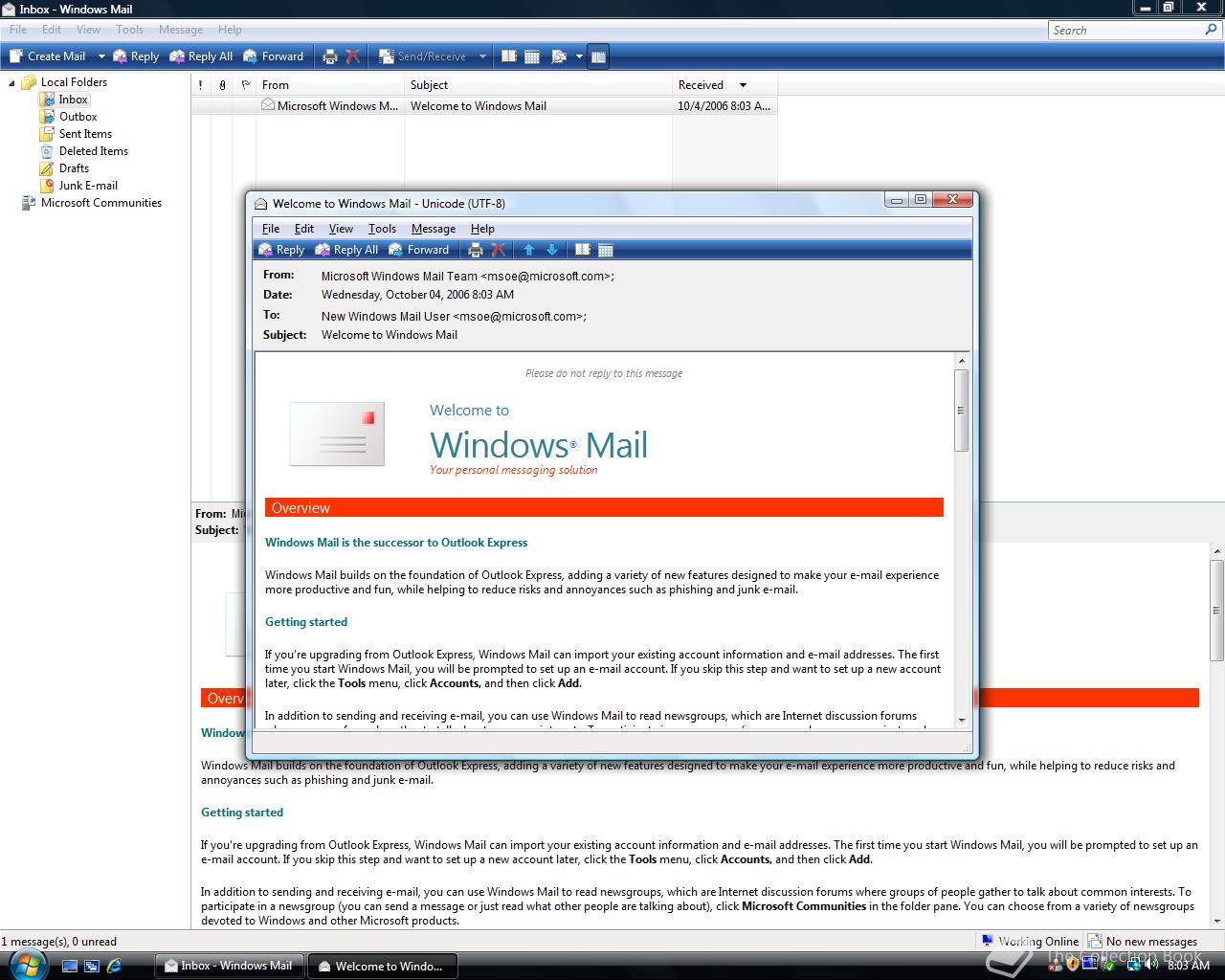
Task: Switch to Inbox - Windows Mail taskbar button
Action: (x=229, y=966)
